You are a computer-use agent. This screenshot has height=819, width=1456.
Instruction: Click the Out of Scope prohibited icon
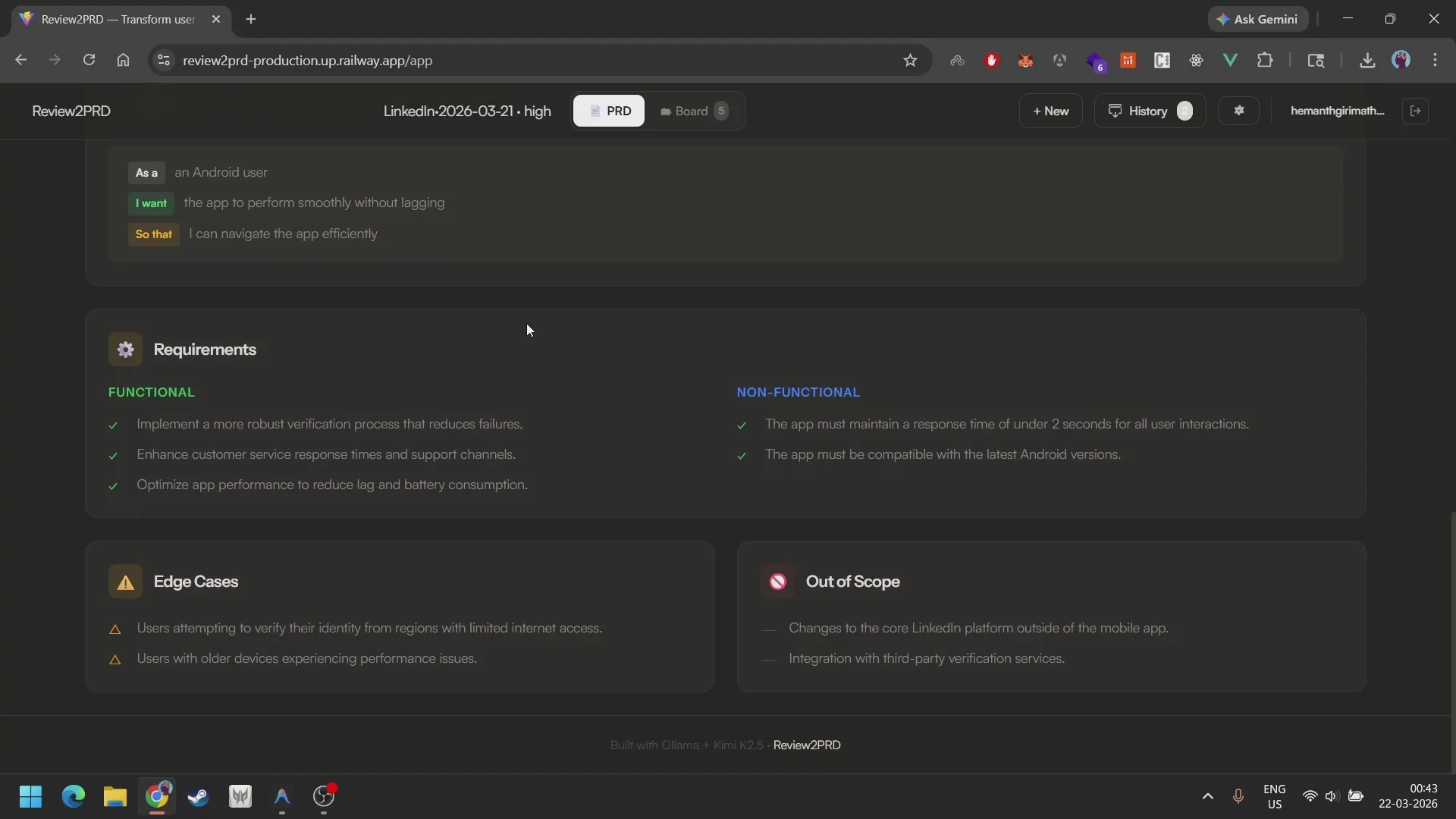[777, 582]
